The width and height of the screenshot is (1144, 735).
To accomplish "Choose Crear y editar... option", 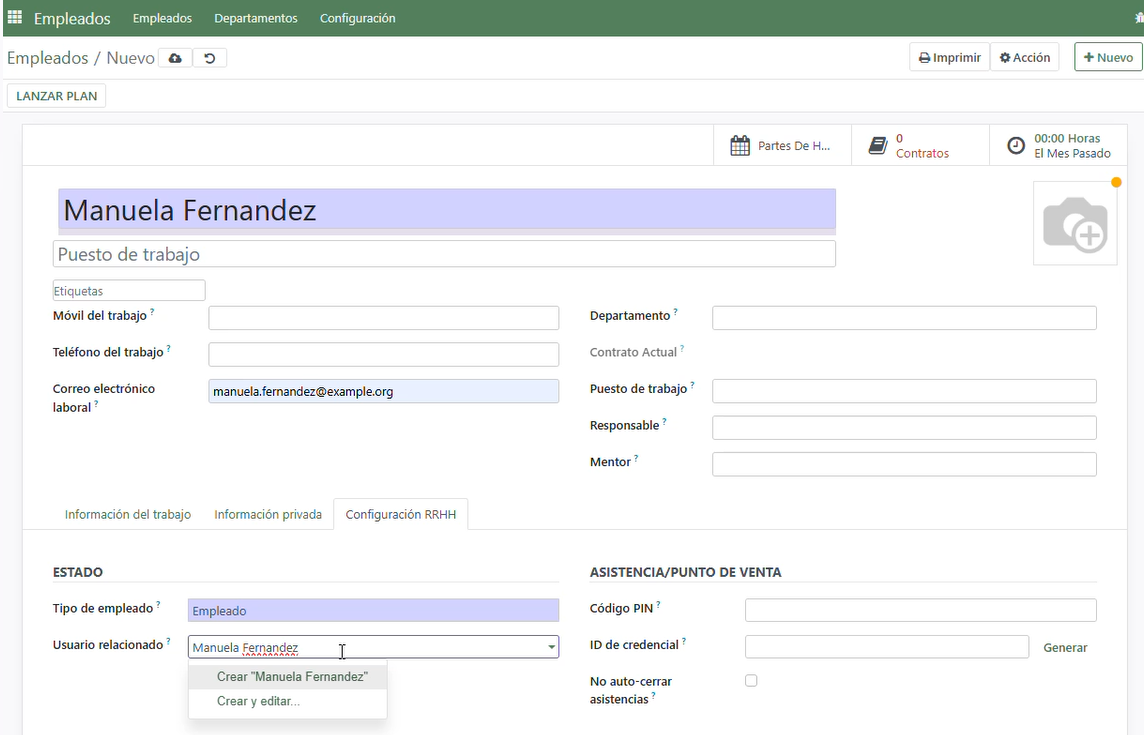I will [258, 701].
